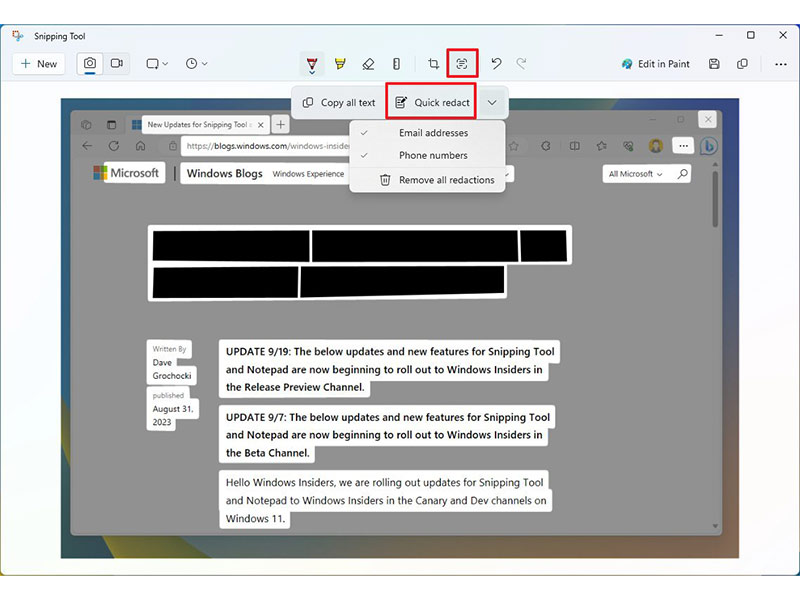Select the yellow Highlighter tool
Image resolution: width=800 pixels, height=600 pixels.
pyautogui.click(x=340, y=64)
